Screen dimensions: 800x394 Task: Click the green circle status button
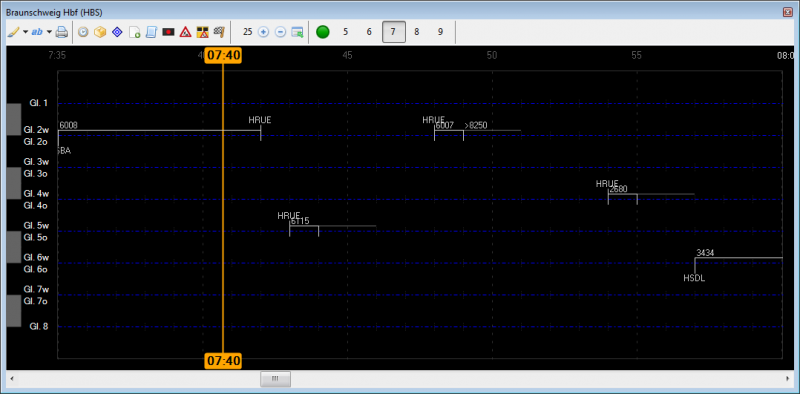point(322,32)
